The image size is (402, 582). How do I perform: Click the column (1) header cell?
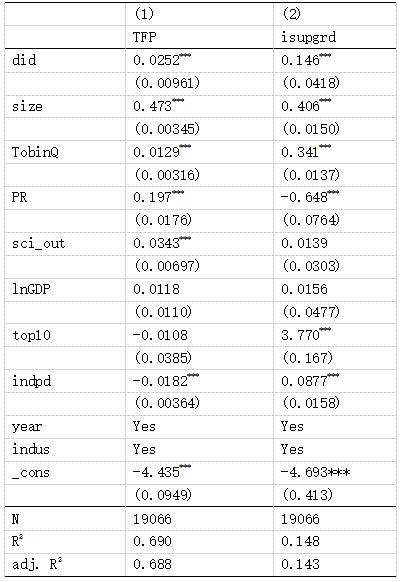(200, 14)
